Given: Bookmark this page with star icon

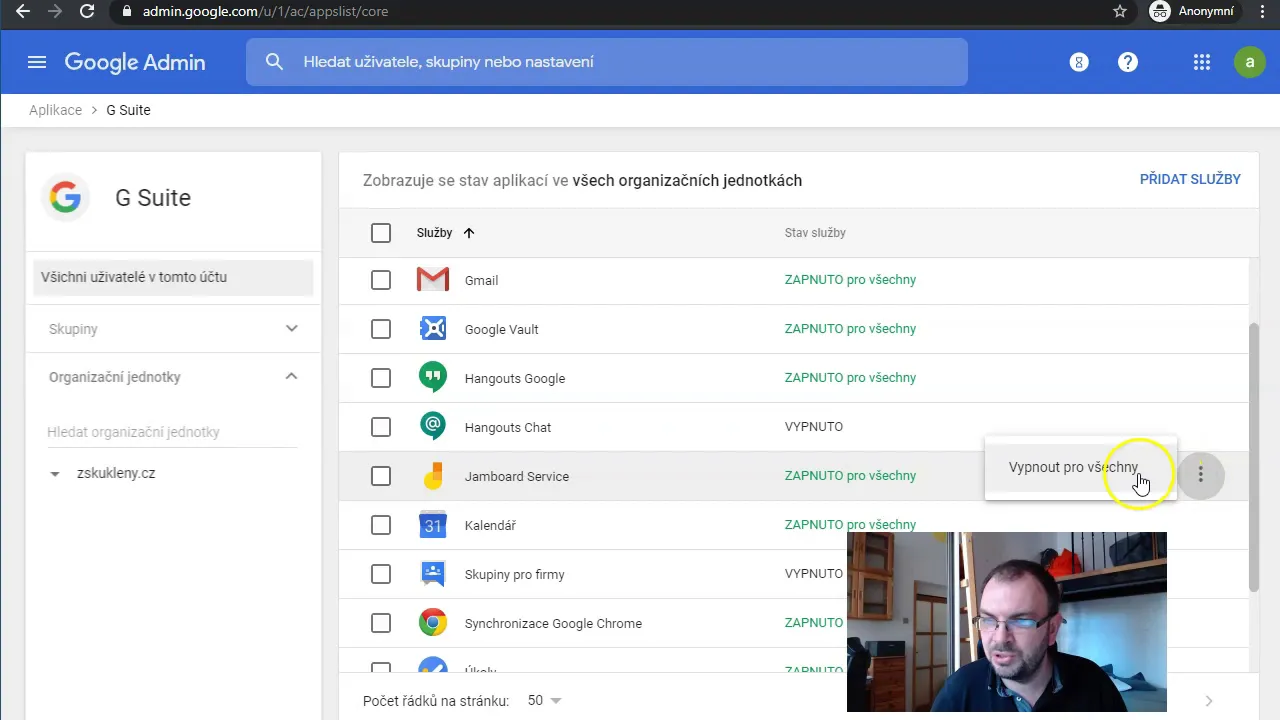Looking at the screenshot, I should 1120,11.
